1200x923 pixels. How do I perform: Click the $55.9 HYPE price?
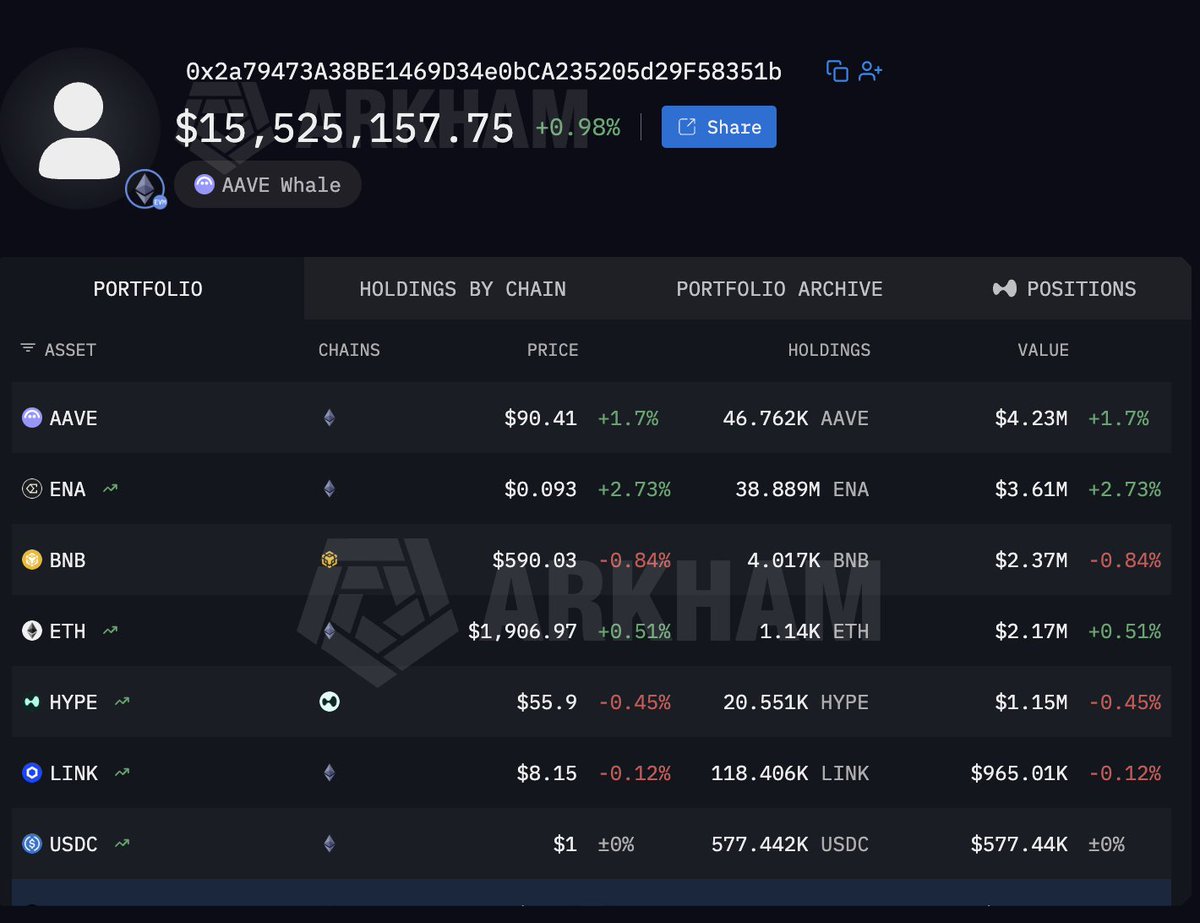(x=547, y=702)
